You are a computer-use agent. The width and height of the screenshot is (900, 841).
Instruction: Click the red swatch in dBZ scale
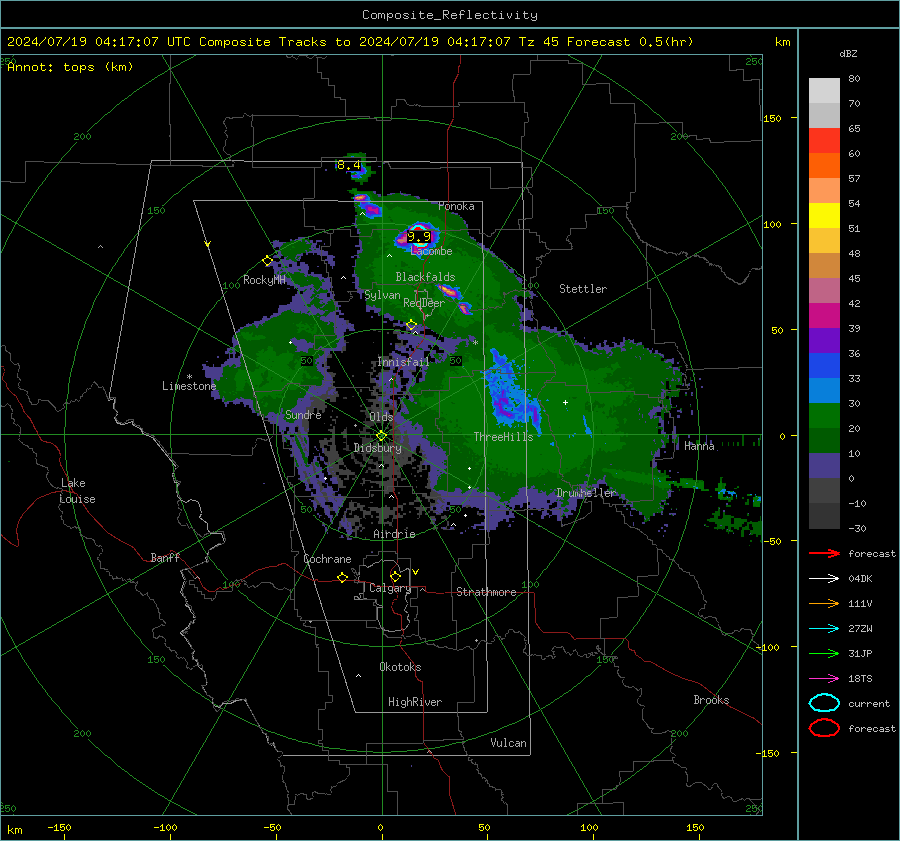824,140
